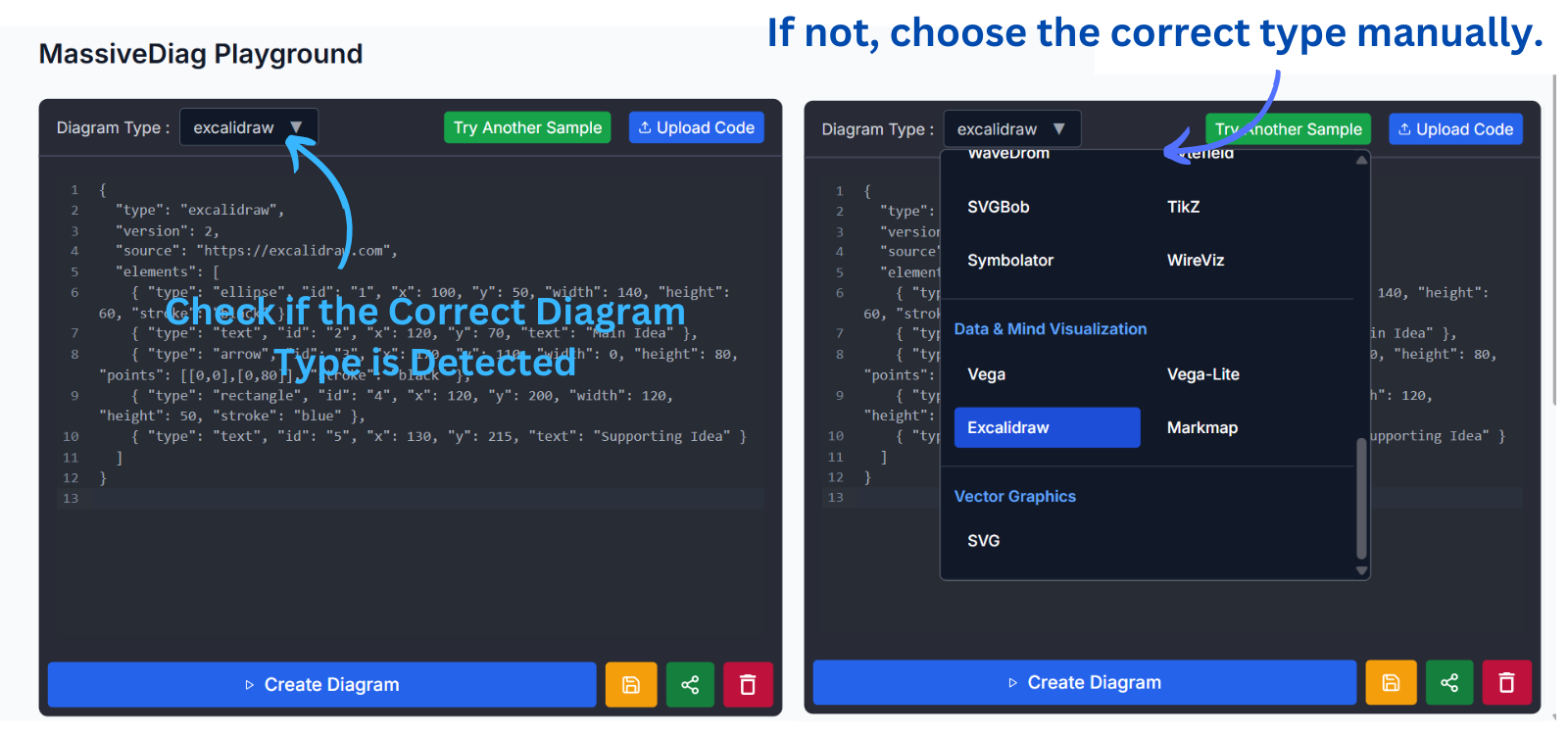Select Excalidraw from the diagram type list
Screen dimensions: 1568x735
point(1047,427)
